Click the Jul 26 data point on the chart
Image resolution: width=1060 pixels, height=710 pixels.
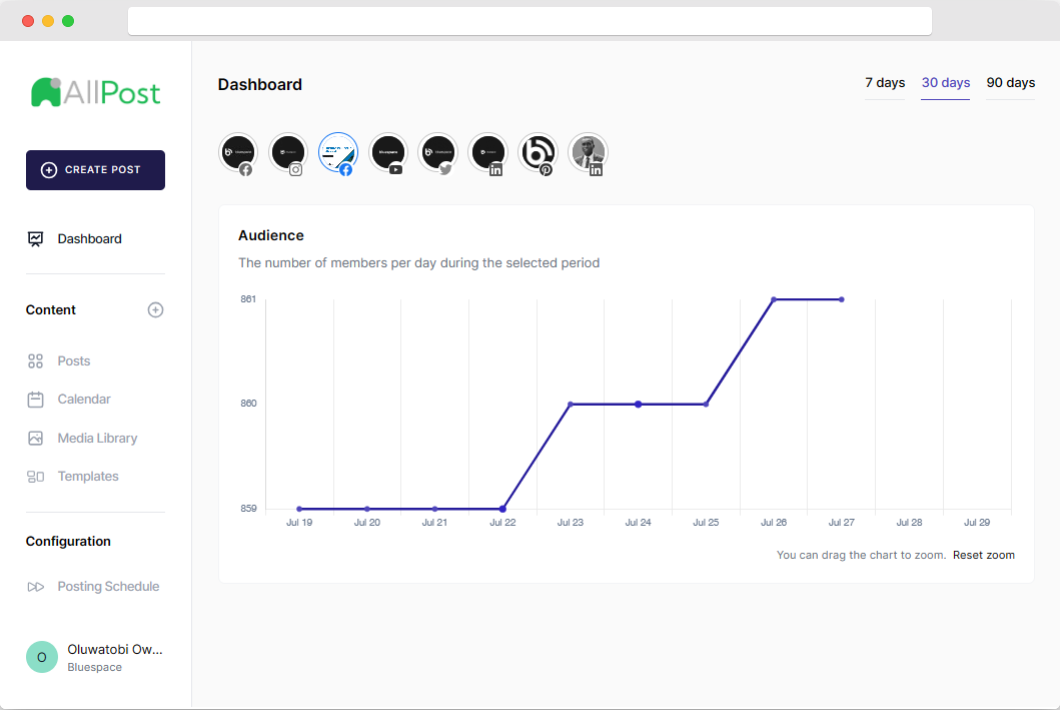(x=773, y=298)
